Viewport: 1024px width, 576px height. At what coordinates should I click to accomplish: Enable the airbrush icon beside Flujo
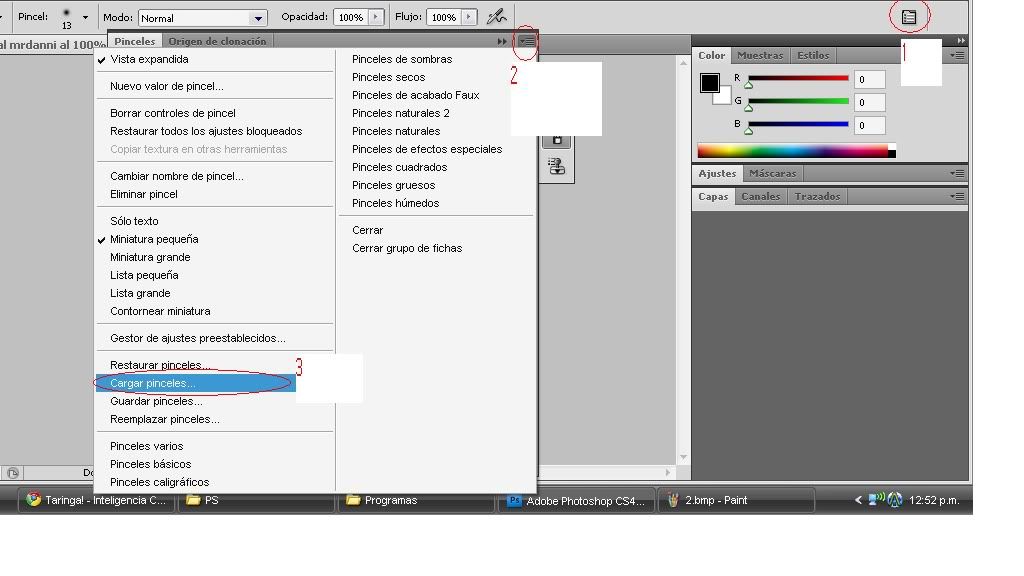[x=497, y=16]
